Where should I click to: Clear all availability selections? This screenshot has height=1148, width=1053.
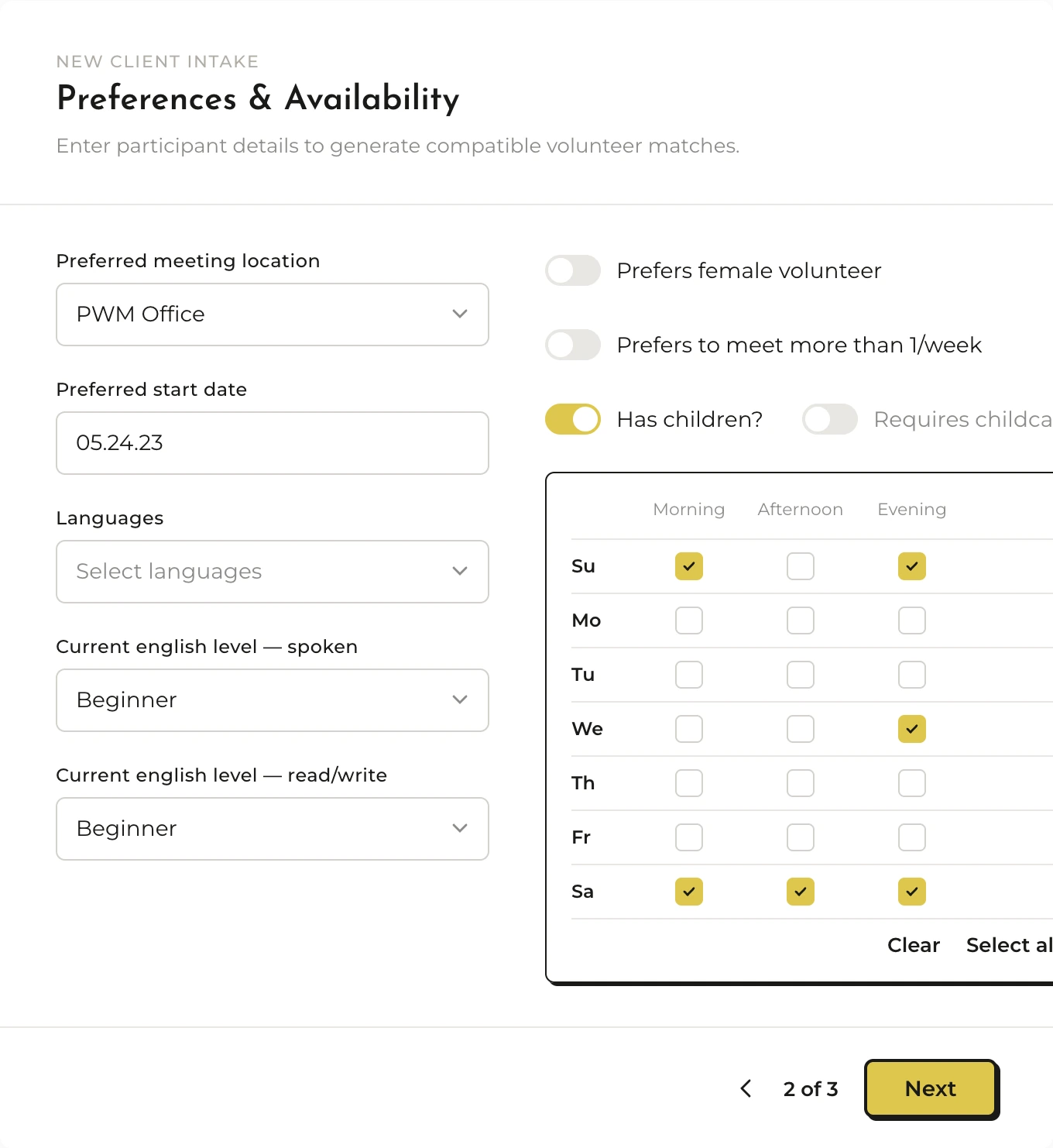(914, 945)
